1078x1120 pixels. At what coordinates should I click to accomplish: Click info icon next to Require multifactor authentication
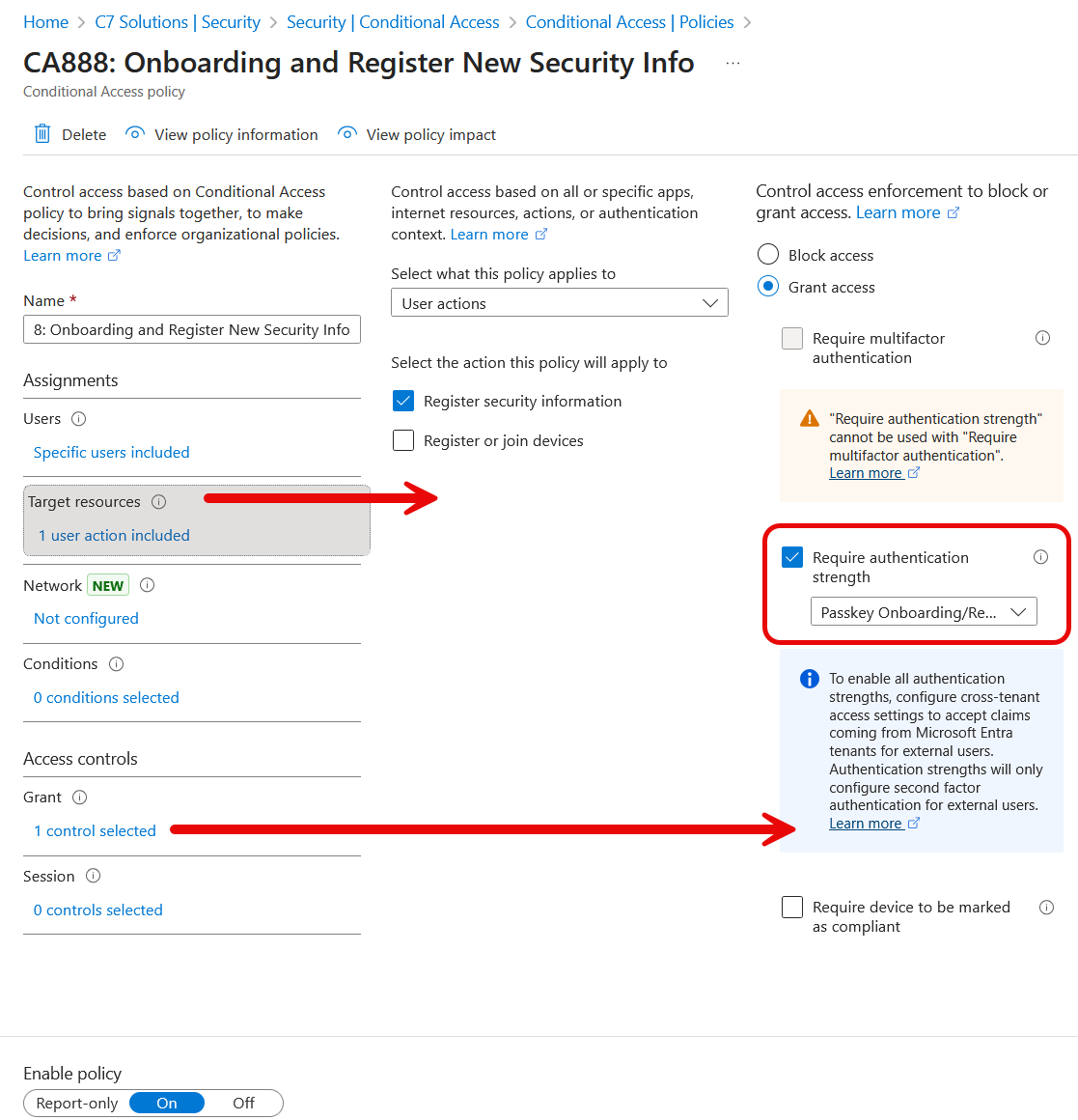pyautogui.click(x=1042, y=338)
